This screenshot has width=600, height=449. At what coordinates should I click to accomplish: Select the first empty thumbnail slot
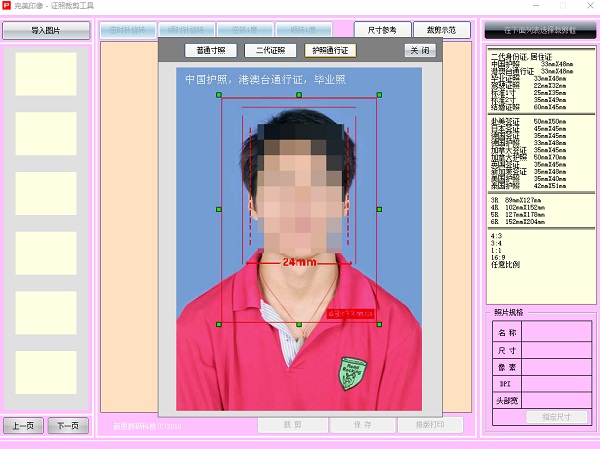pos(46,73)
